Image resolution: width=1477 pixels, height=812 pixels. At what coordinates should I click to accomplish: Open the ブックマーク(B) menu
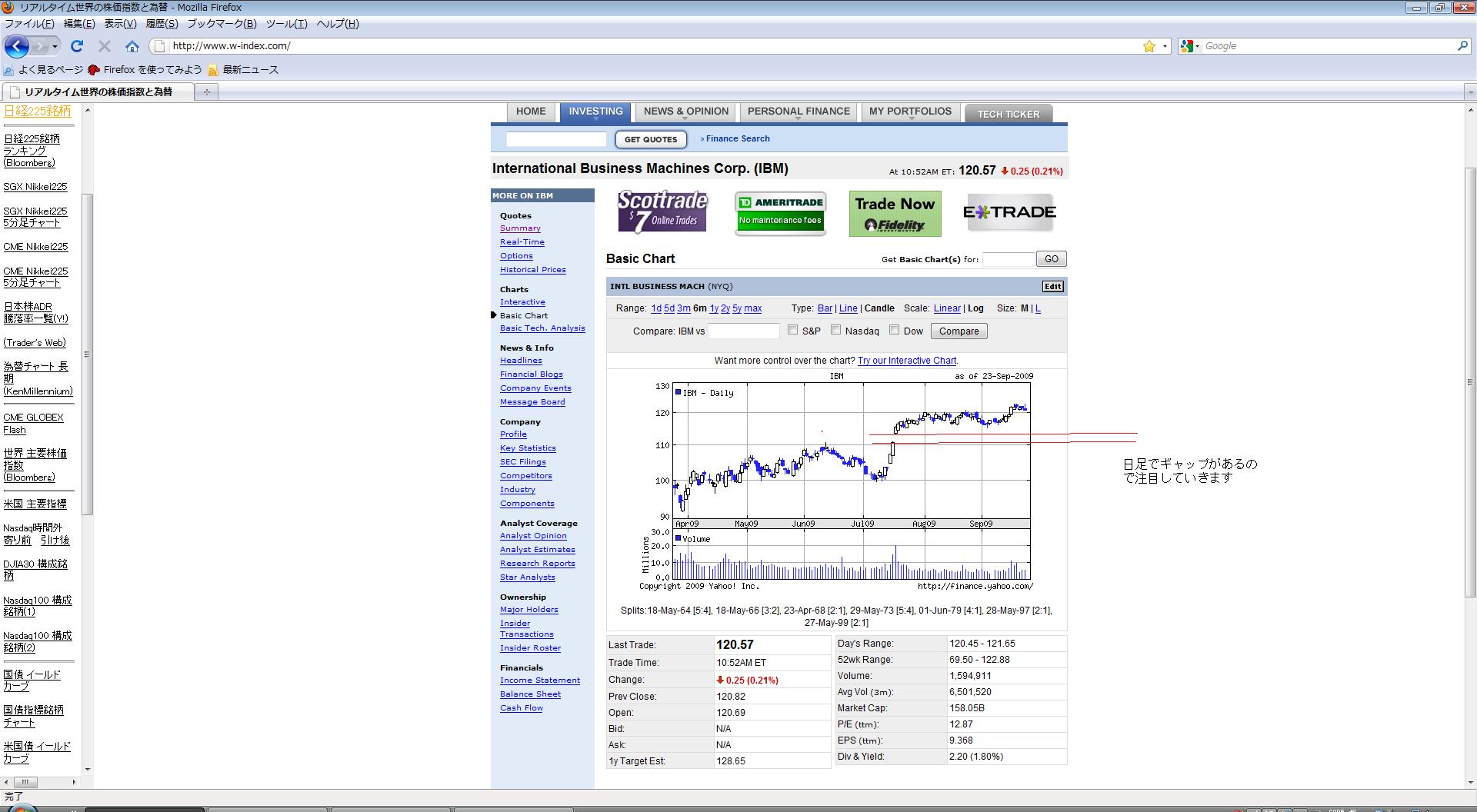pyautogui.click(x=222, y=24)
